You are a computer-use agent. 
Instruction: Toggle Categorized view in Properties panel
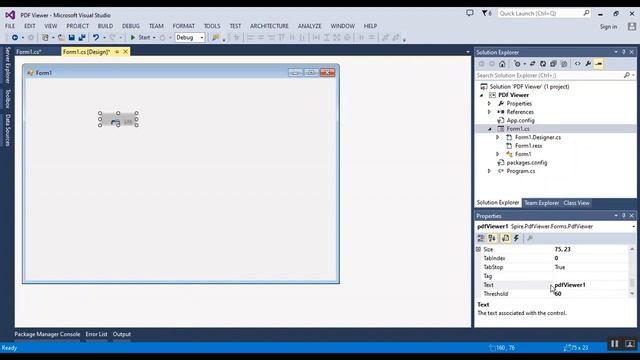coord(481,238)
